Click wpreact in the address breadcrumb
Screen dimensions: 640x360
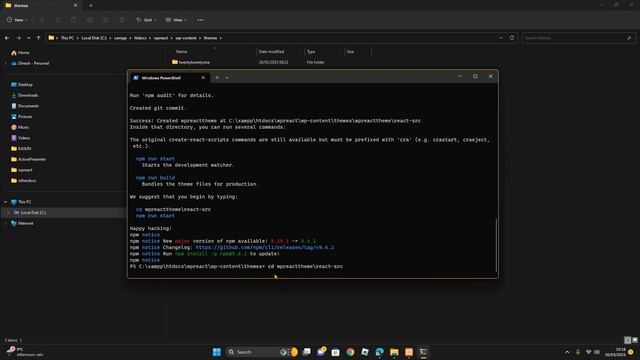tap(161, 38)
